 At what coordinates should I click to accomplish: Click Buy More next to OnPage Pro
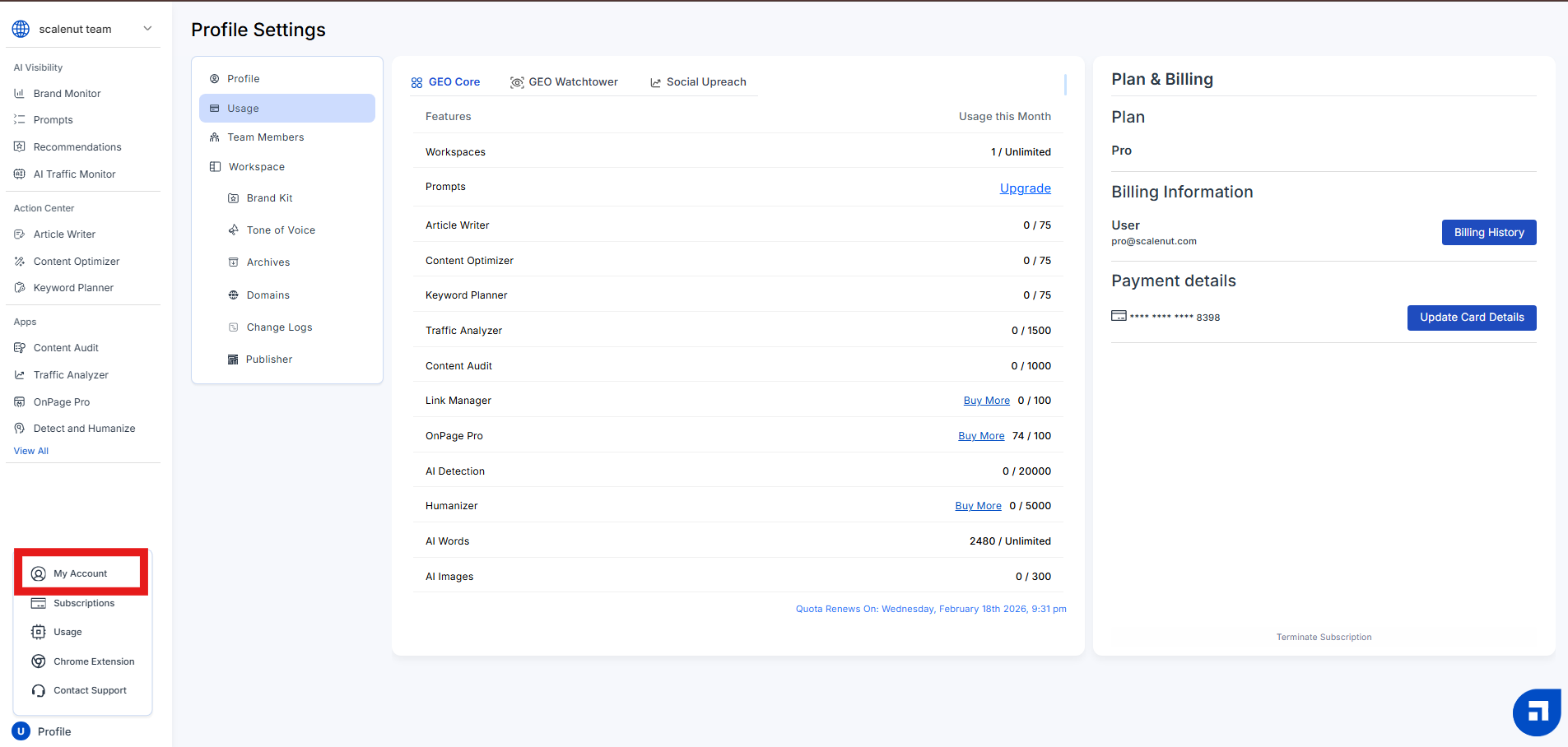point(980,436)
